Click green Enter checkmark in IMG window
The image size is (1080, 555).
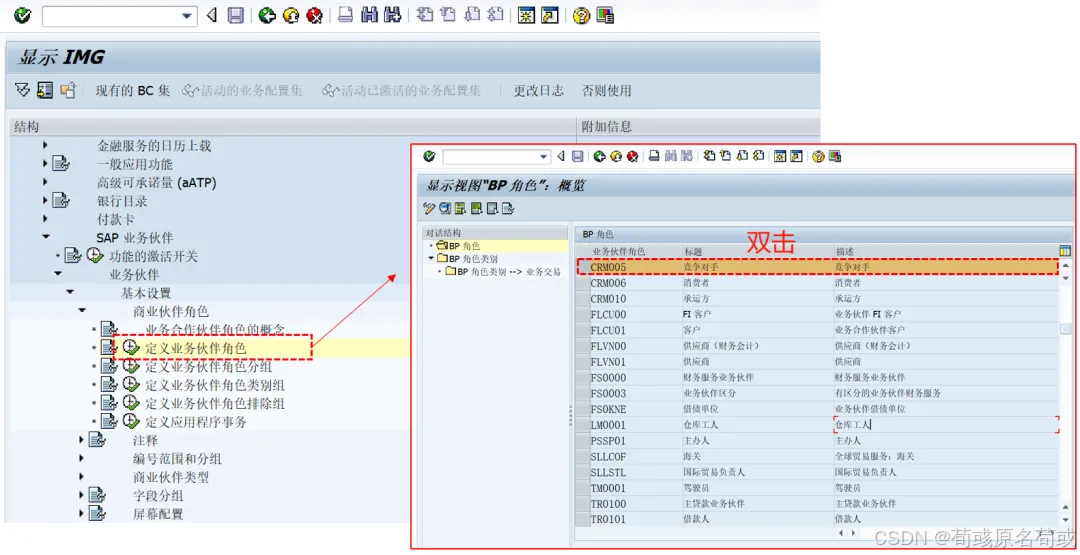coord(22,15)
